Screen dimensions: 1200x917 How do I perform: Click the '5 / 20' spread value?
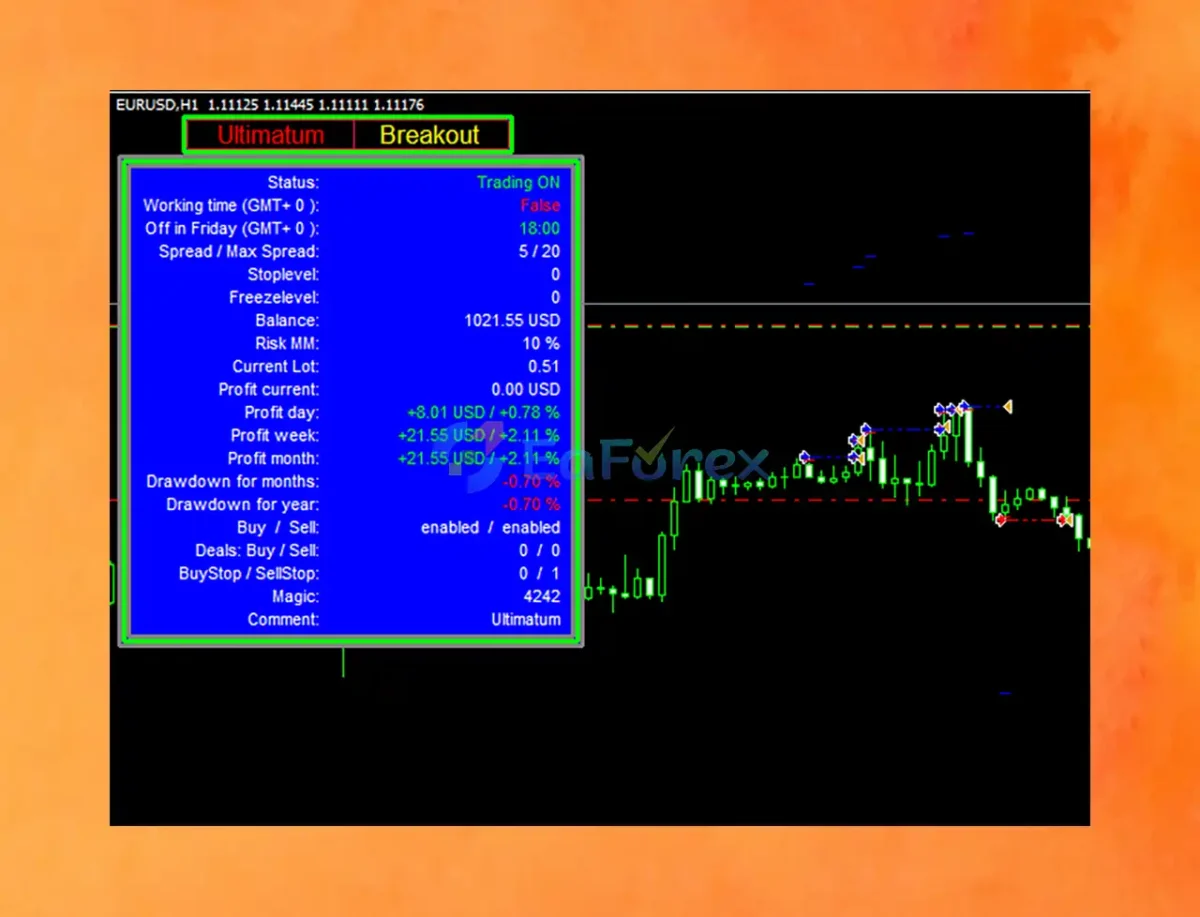point(539,251)
